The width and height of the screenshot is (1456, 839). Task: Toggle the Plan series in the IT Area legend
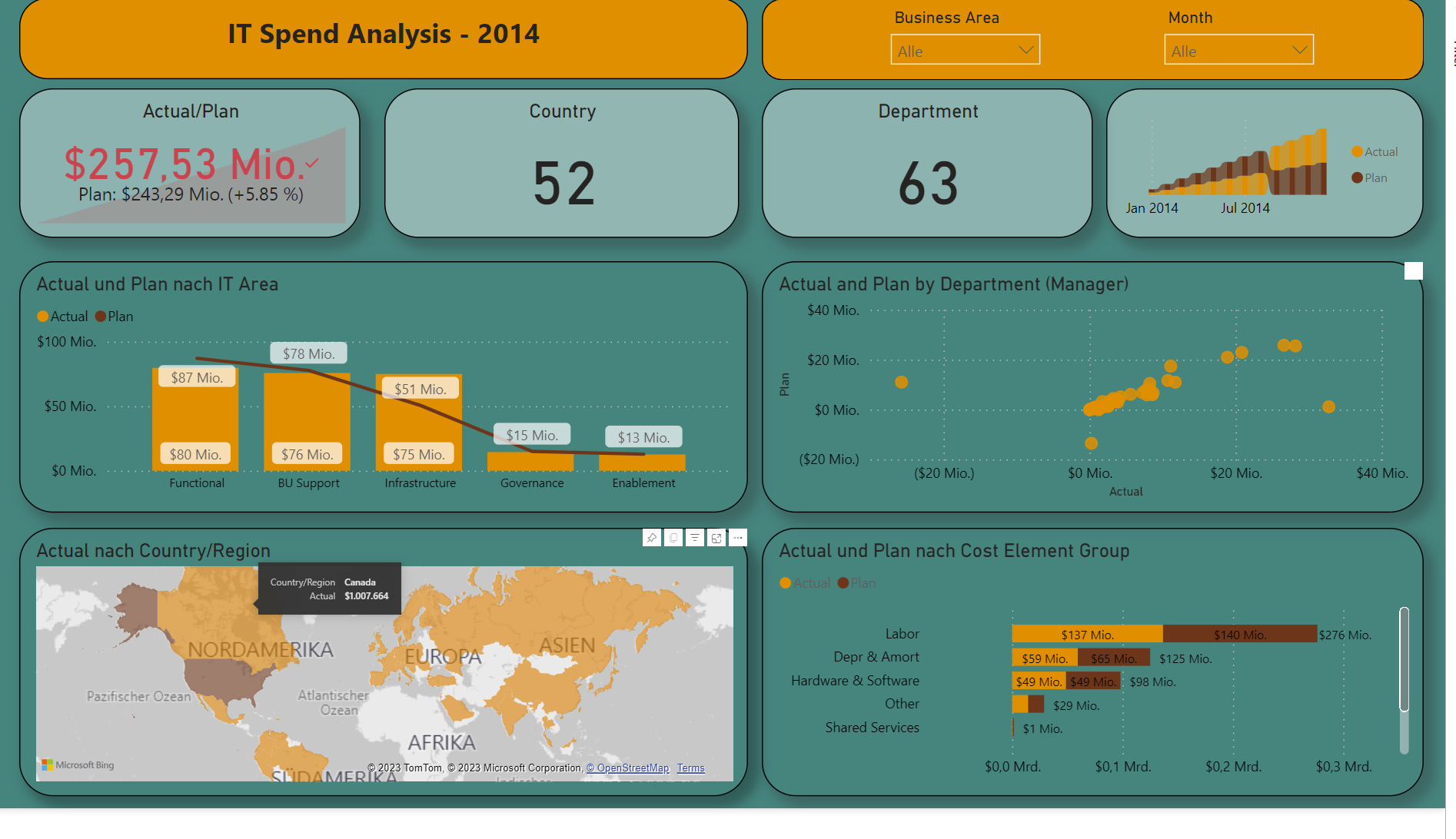tap(115, 316)
